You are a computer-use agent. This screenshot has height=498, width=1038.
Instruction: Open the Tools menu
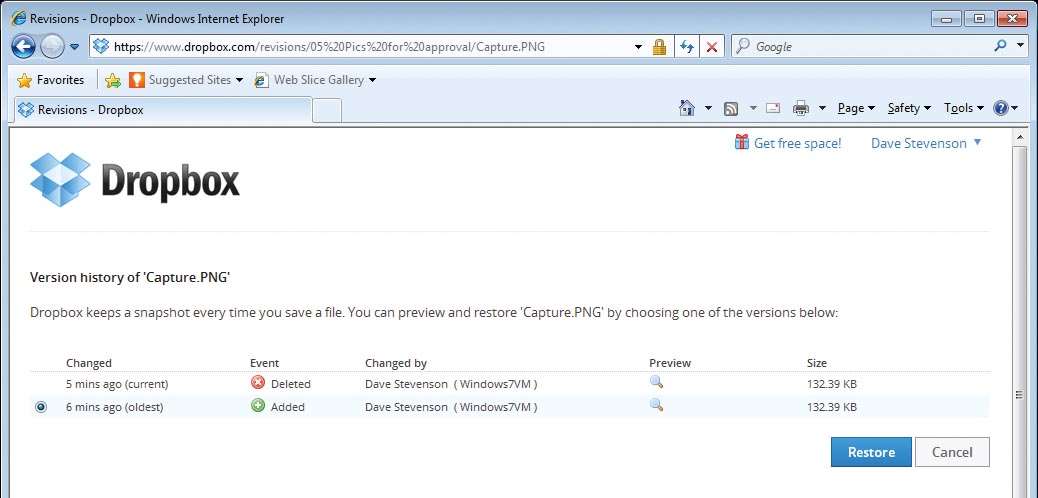963,109
